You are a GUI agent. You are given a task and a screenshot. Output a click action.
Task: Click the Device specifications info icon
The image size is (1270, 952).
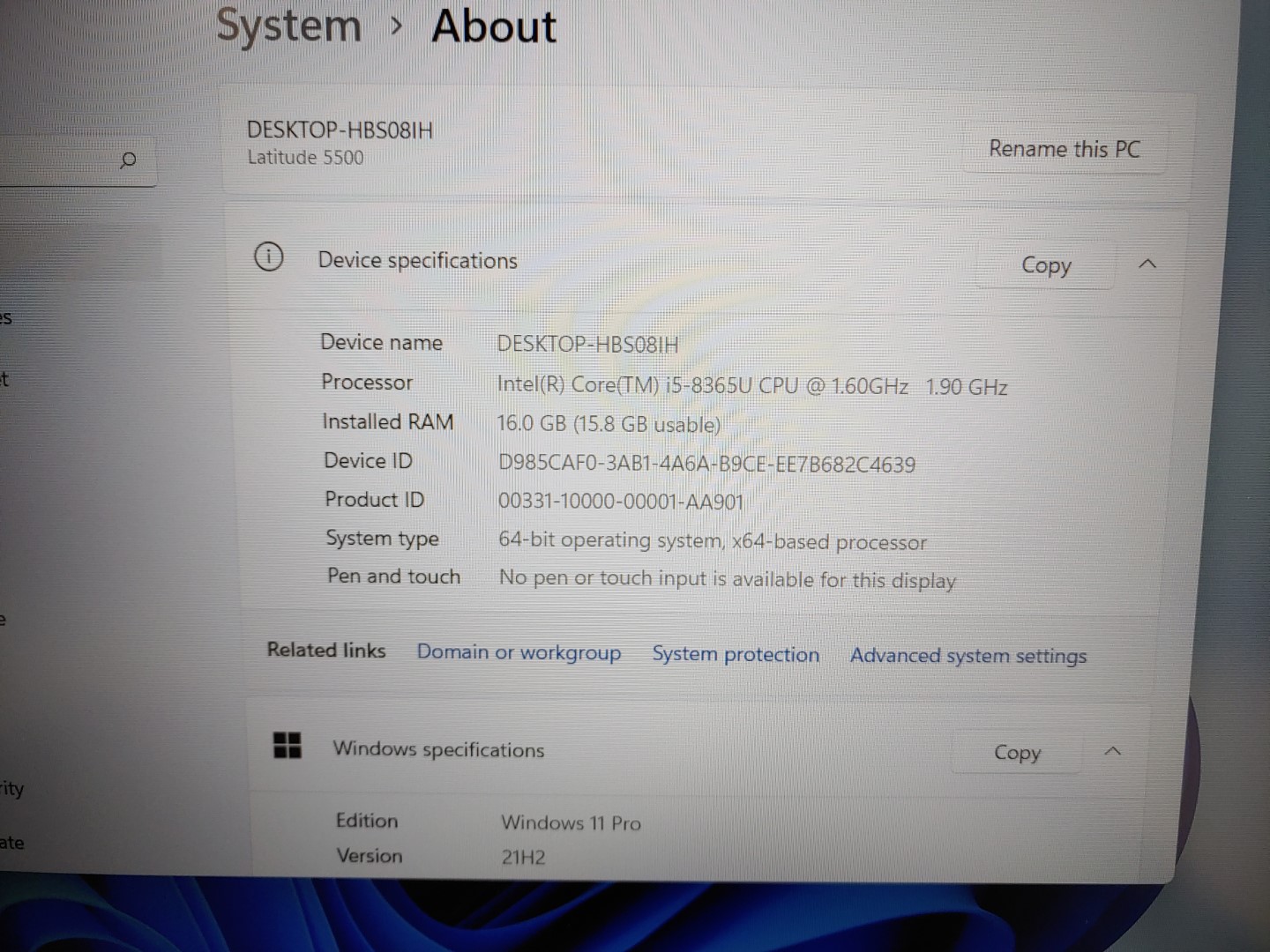[269, 257]
